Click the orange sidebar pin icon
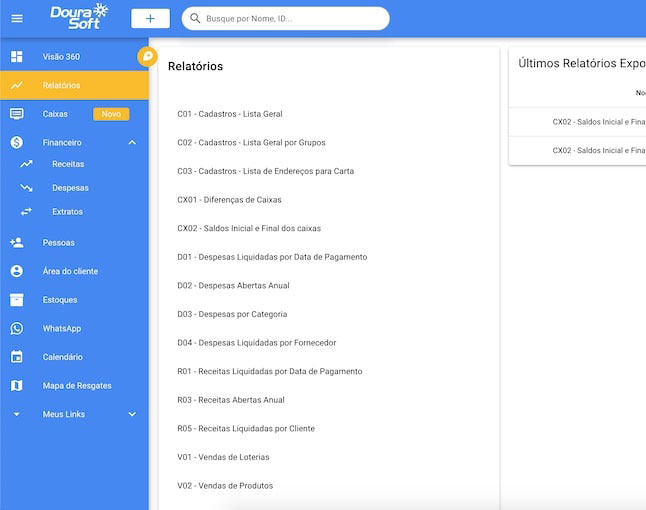The width and height of the screenshot is (646, 510). pyautogui.click(x=148, y=57)
